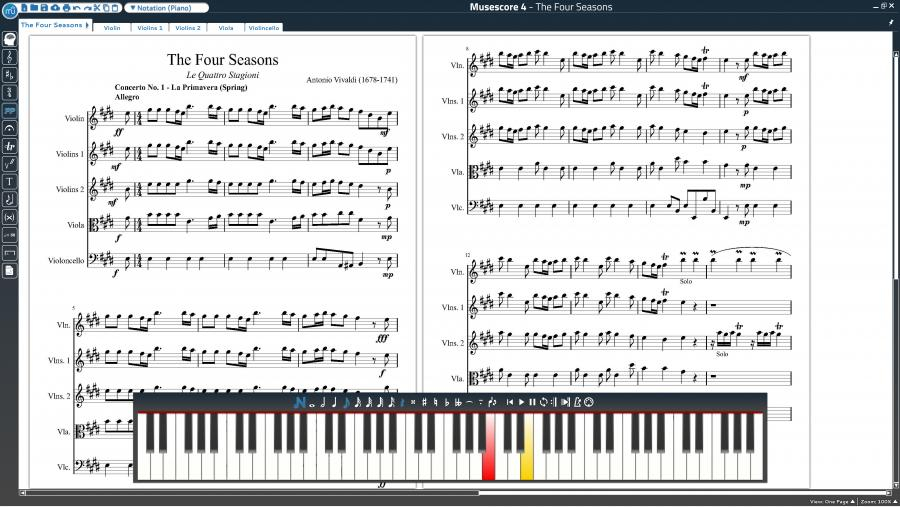This screenshot has width=900, height=507.
Task: Select the highlighted eighth note duration
Action: (346, 402)
